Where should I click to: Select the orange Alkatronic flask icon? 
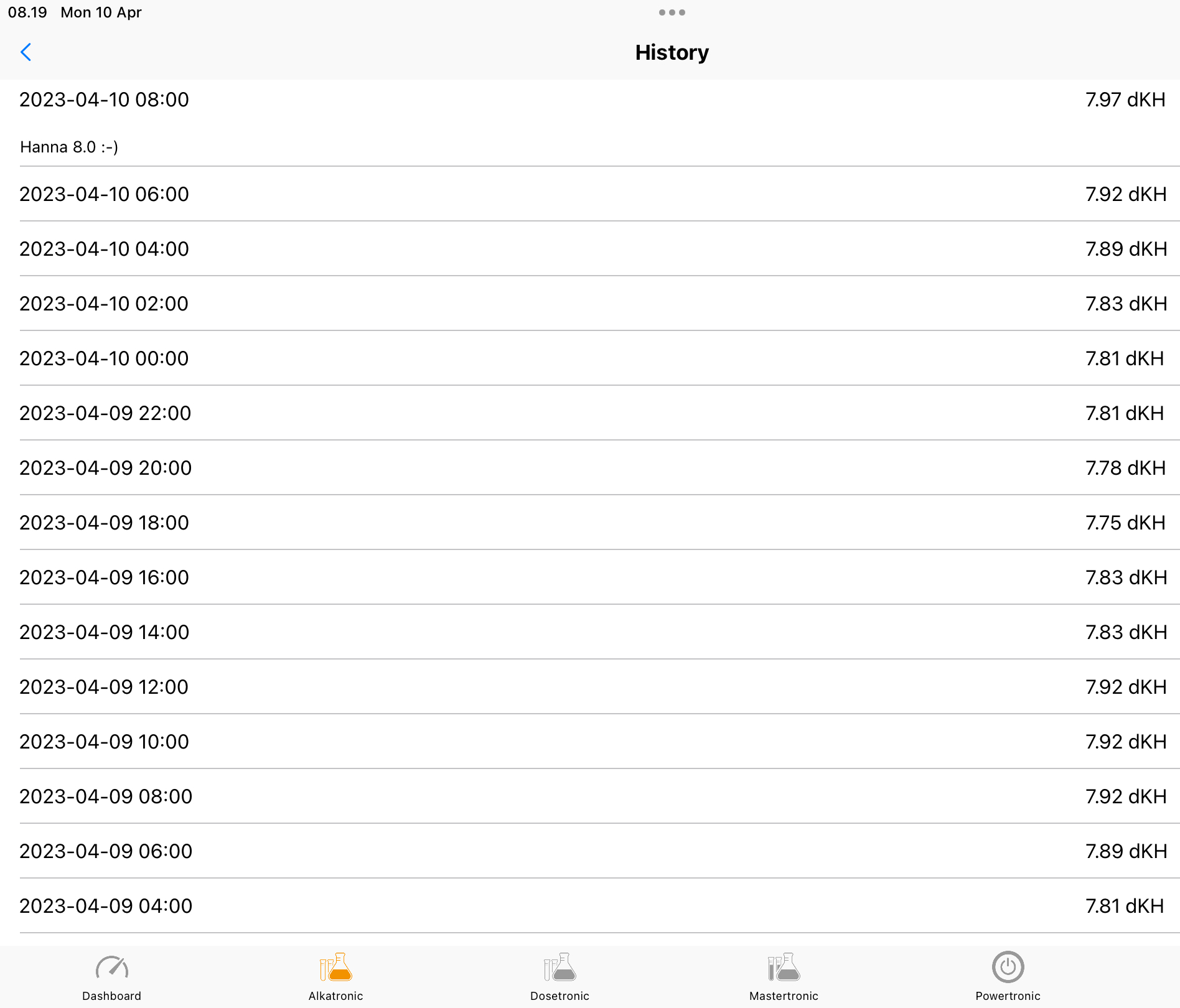point(336,968)
